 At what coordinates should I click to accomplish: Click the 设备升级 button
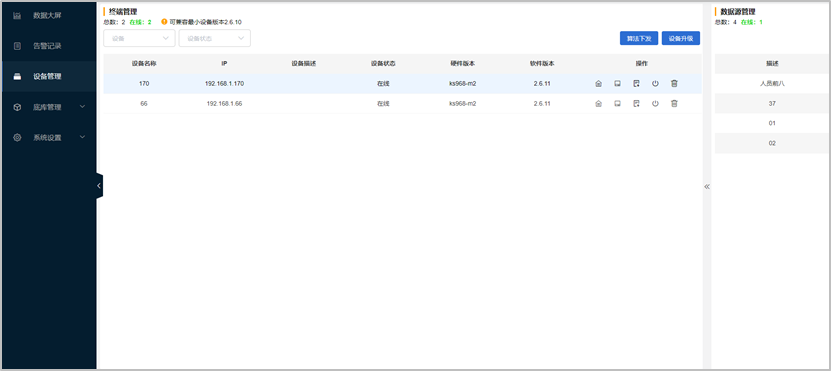(x=680, y=38)
